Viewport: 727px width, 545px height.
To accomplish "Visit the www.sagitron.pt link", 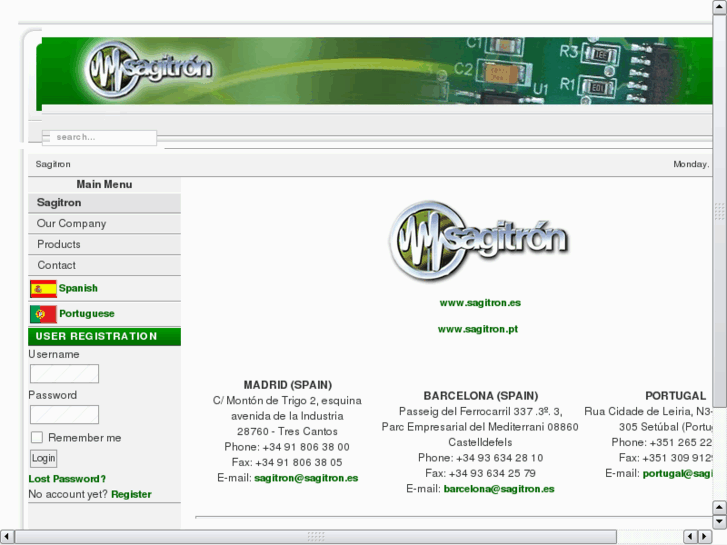I will (x=478, y=329).
